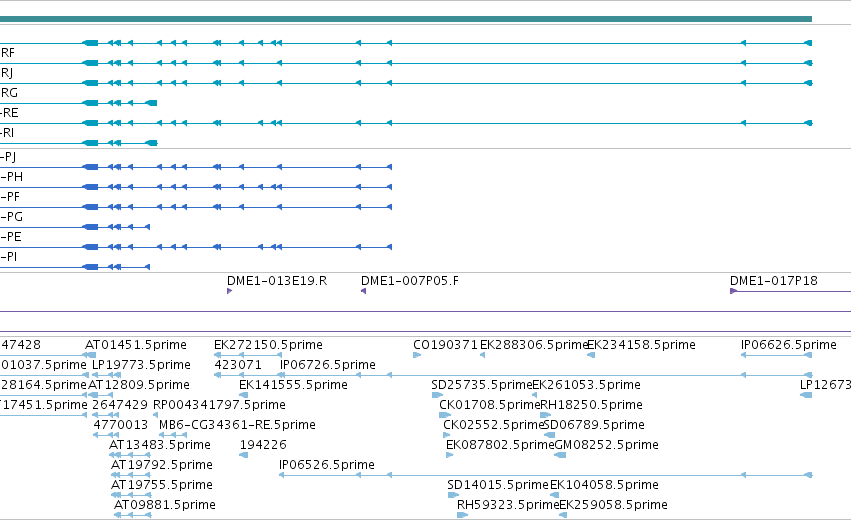Click the EK259058.5prime EST label

coord(613,505)
